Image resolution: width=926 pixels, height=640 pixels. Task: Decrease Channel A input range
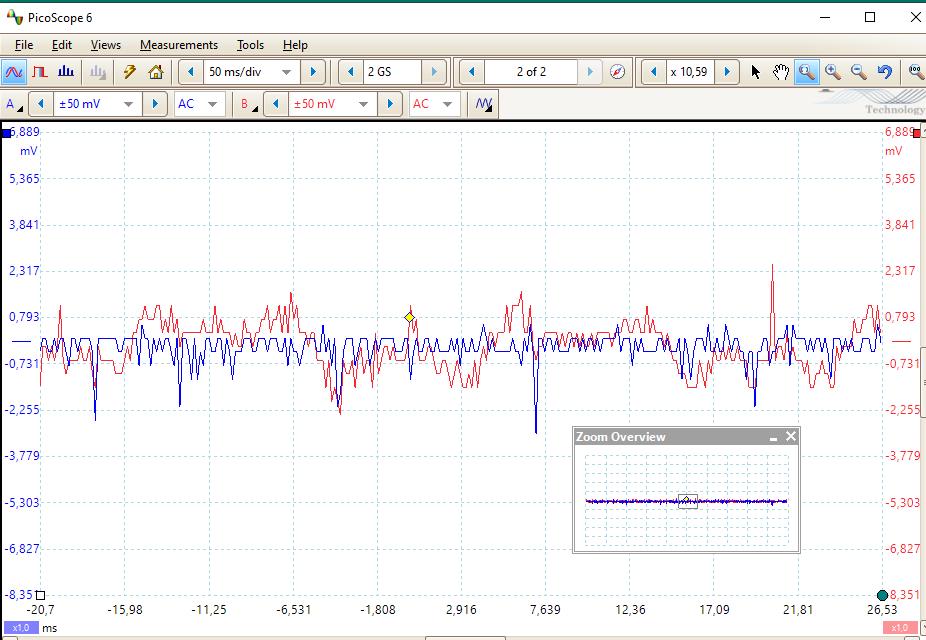pos(41,104)
